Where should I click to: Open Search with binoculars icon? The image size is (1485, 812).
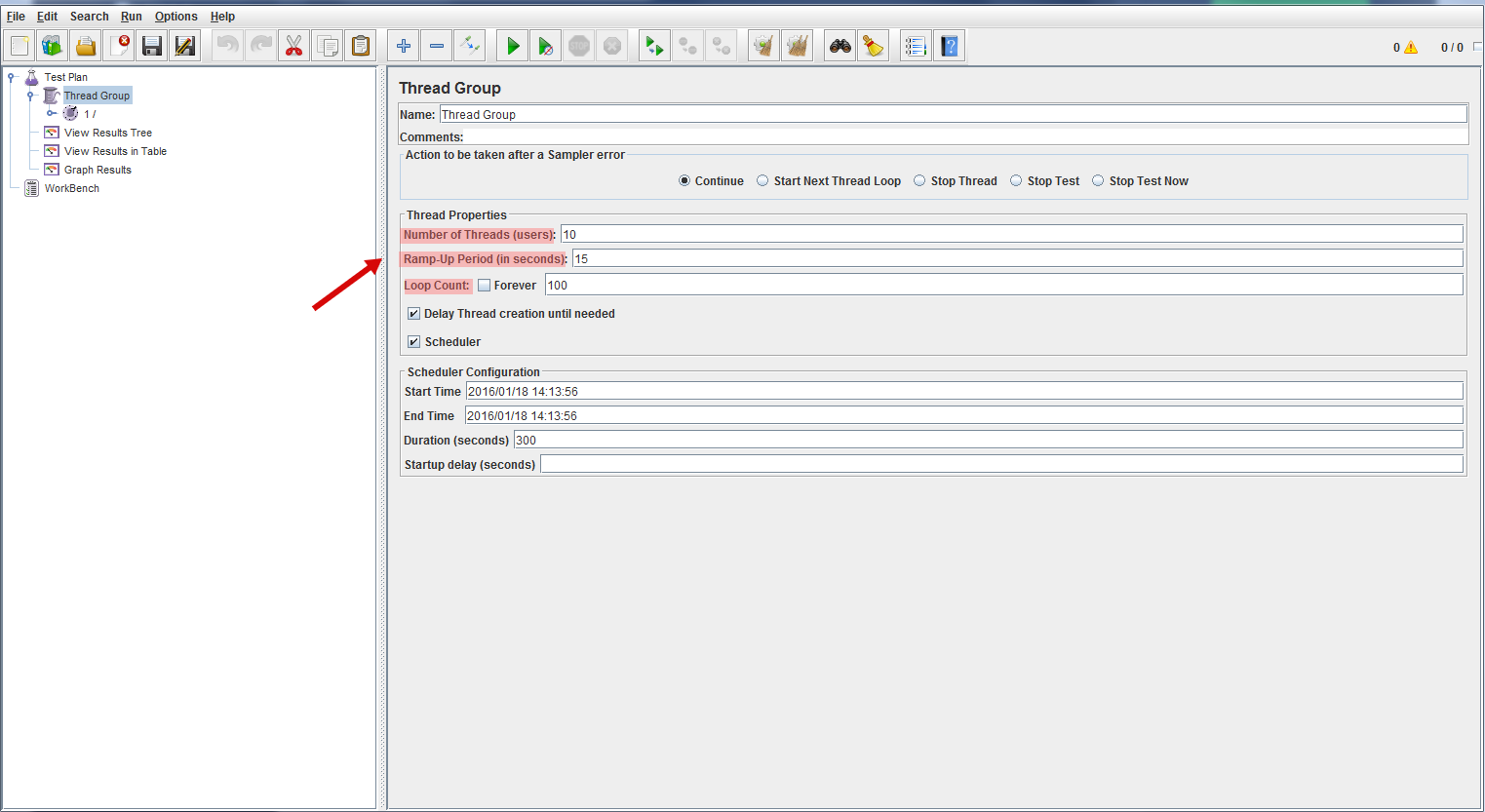point(840,46)
